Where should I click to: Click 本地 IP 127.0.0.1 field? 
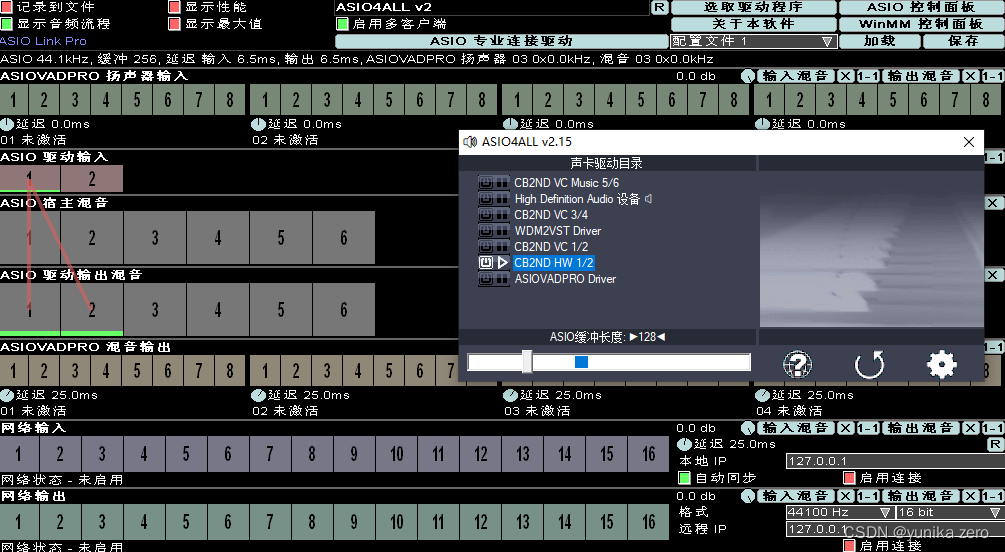point(895,461)
